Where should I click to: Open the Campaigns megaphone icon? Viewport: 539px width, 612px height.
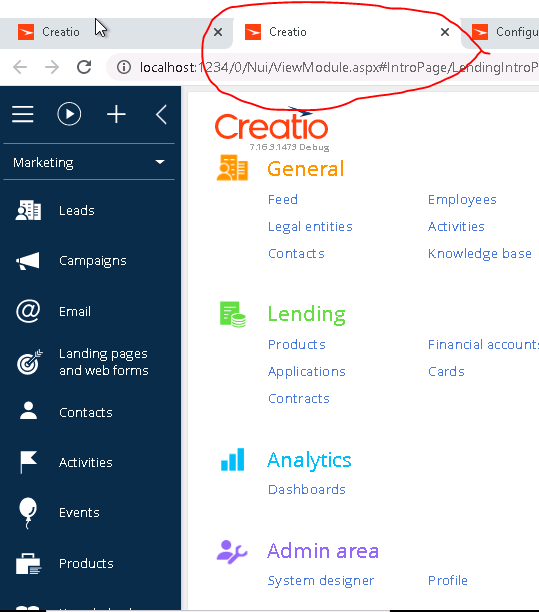tap(28, 261)
